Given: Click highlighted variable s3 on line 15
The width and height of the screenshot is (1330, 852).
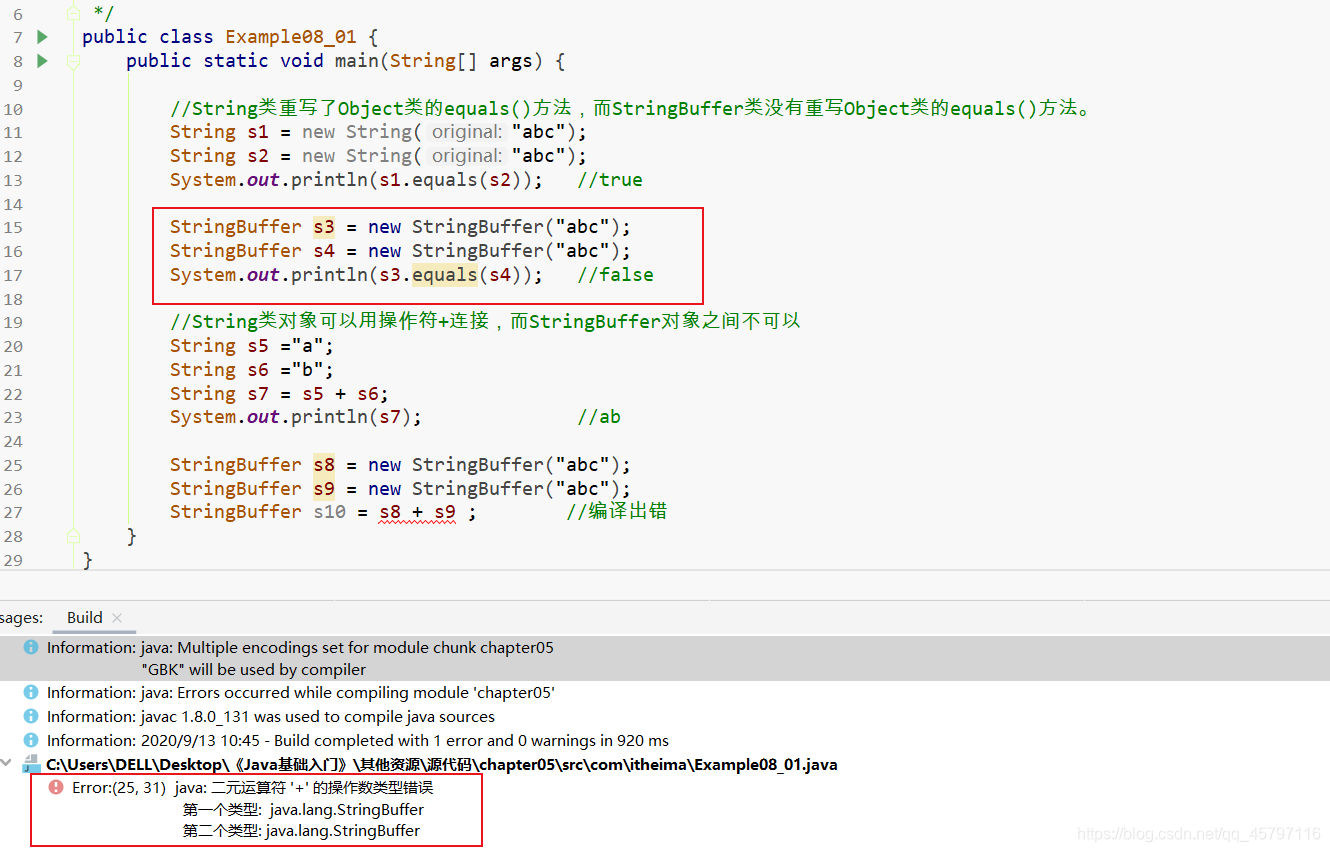Looking at the screenshot, I should (x=324, y=227).
